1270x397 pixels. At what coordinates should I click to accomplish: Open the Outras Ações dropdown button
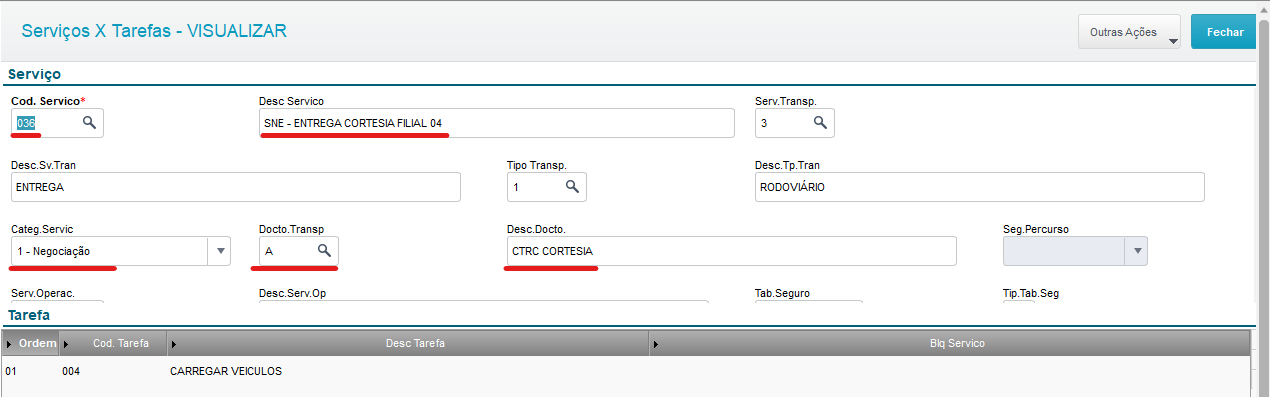[x=1129, y=32]
